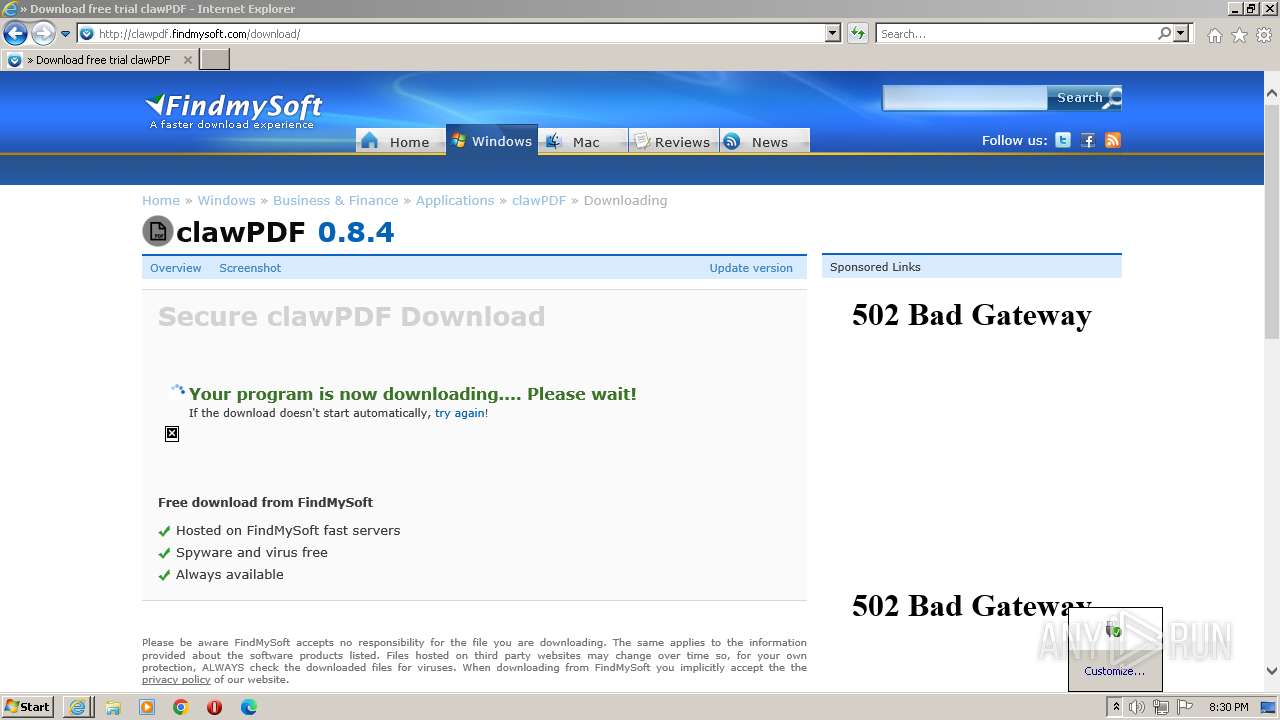Open the Reviews navigation tab
1280x720 pixels.
[672, 141]
